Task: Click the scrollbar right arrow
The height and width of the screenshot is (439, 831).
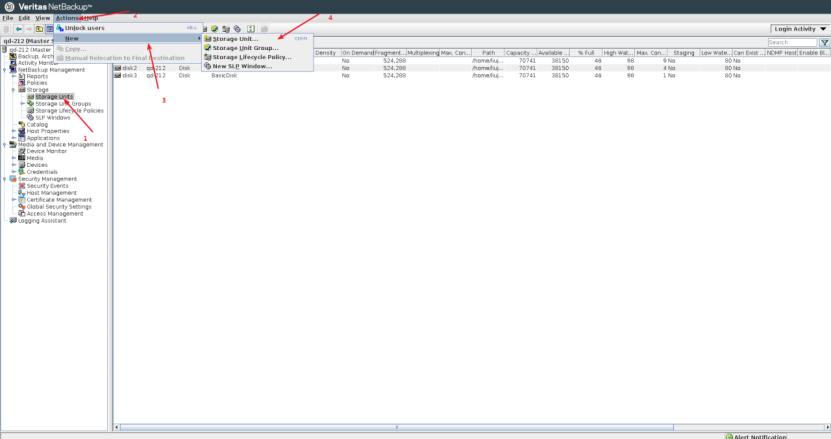Action: pos(827,427)
